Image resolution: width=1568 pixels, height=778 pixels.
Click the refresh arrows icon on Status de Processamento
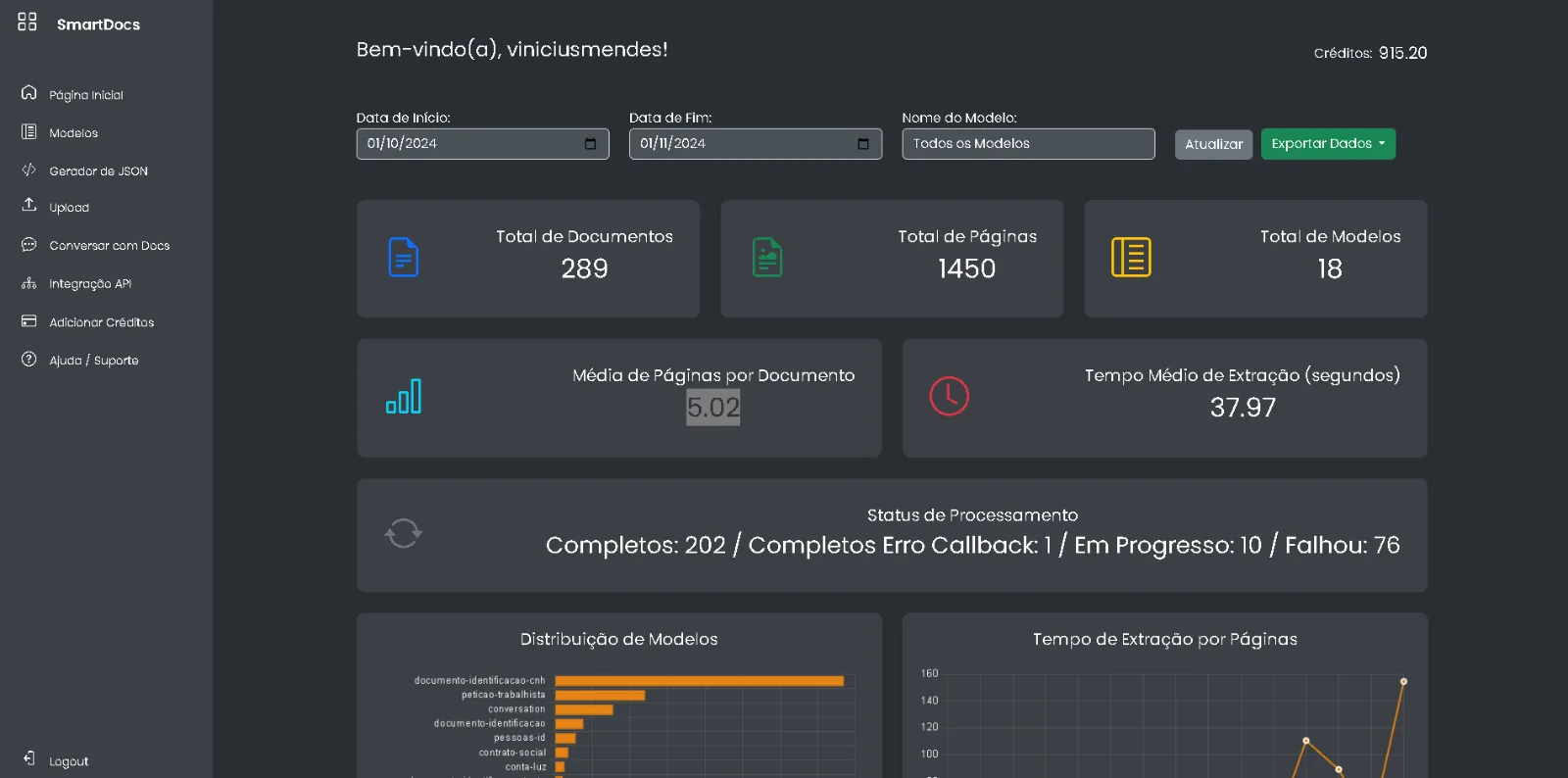[x=403, y=534]
